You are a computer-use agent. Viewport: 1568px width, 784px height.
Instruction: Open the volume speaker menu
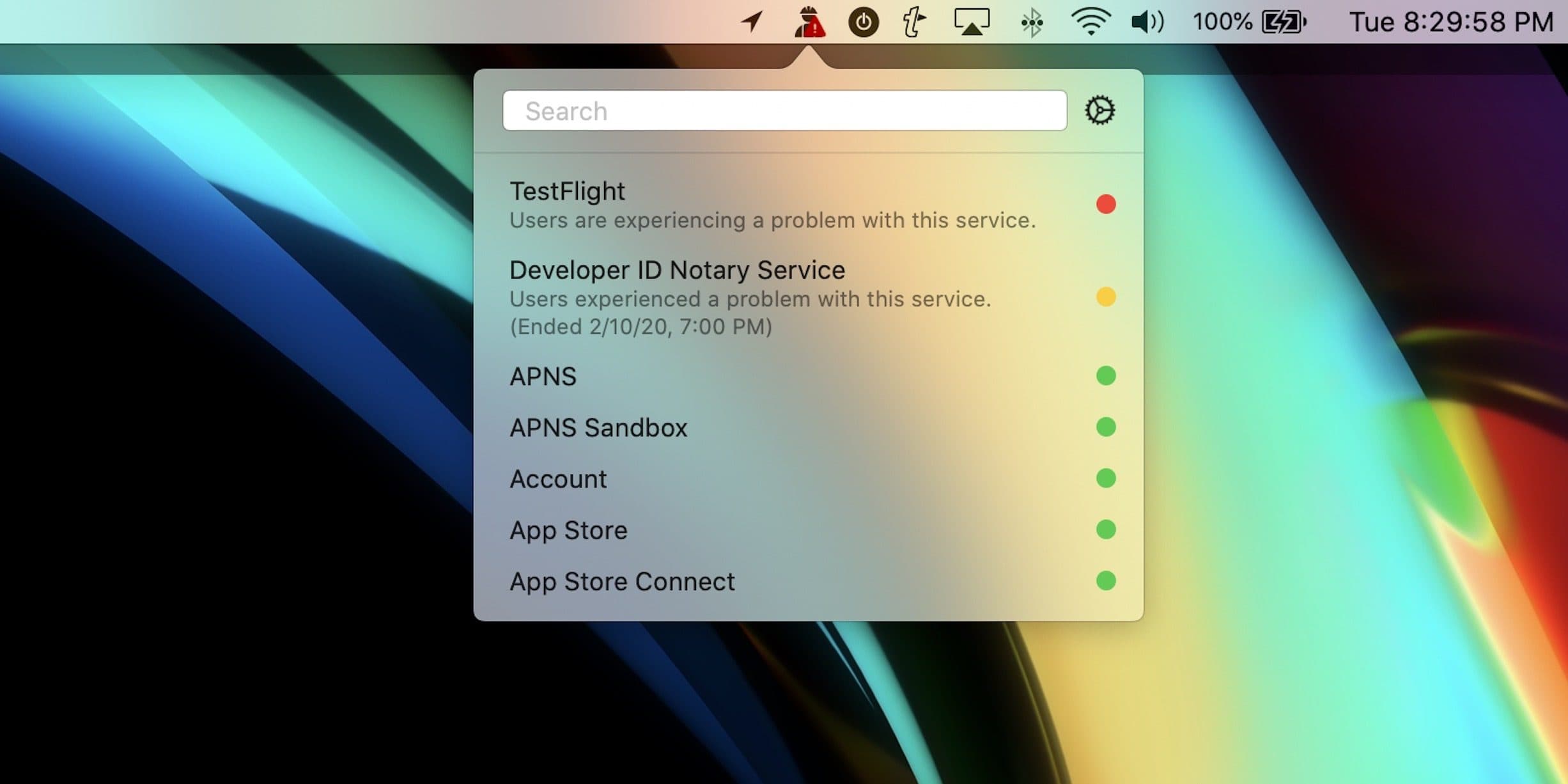click(1147, 22)
